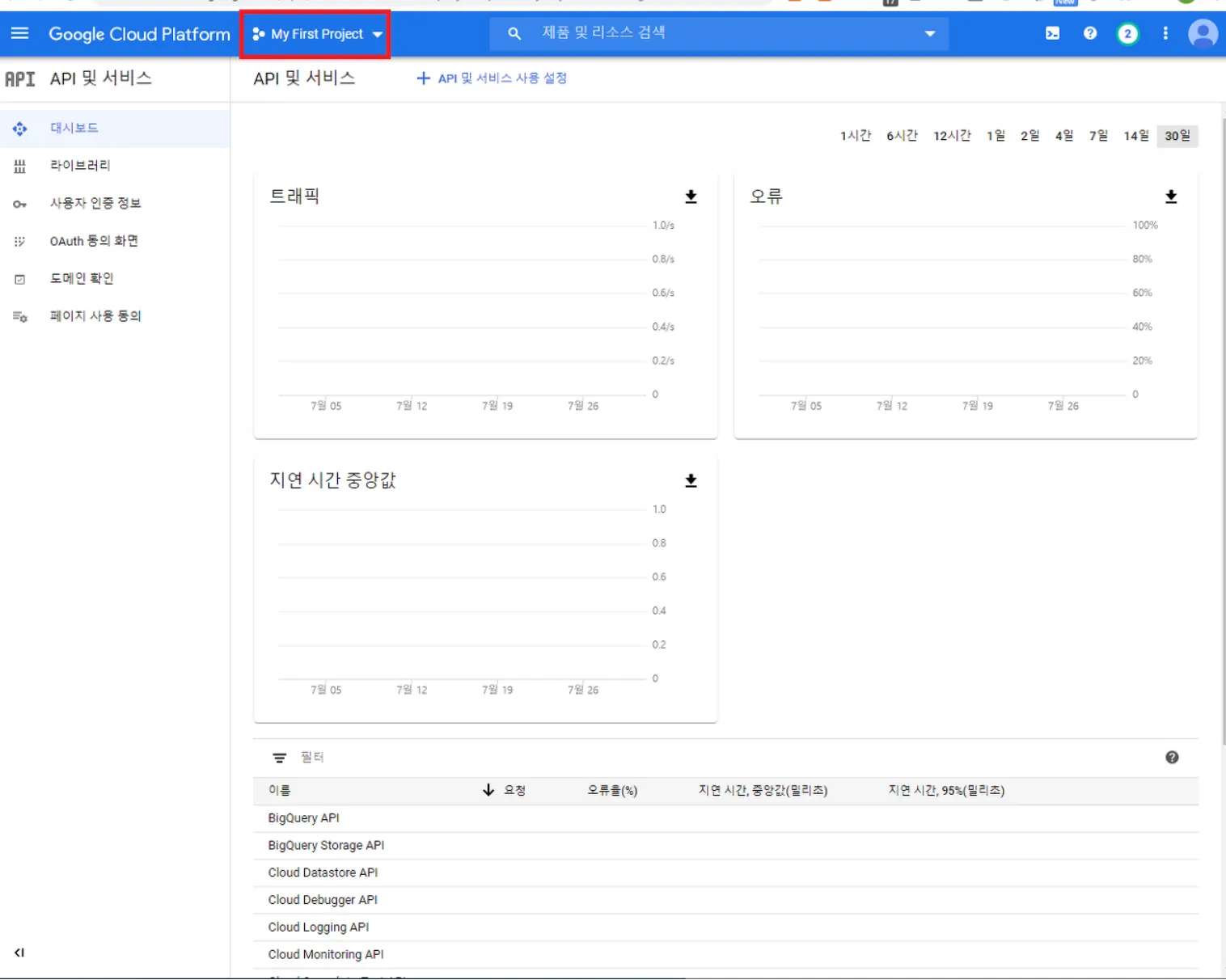Screen dimensions: 1226x980
Task: Select the 1일 time range
Action: coord(996,136)
